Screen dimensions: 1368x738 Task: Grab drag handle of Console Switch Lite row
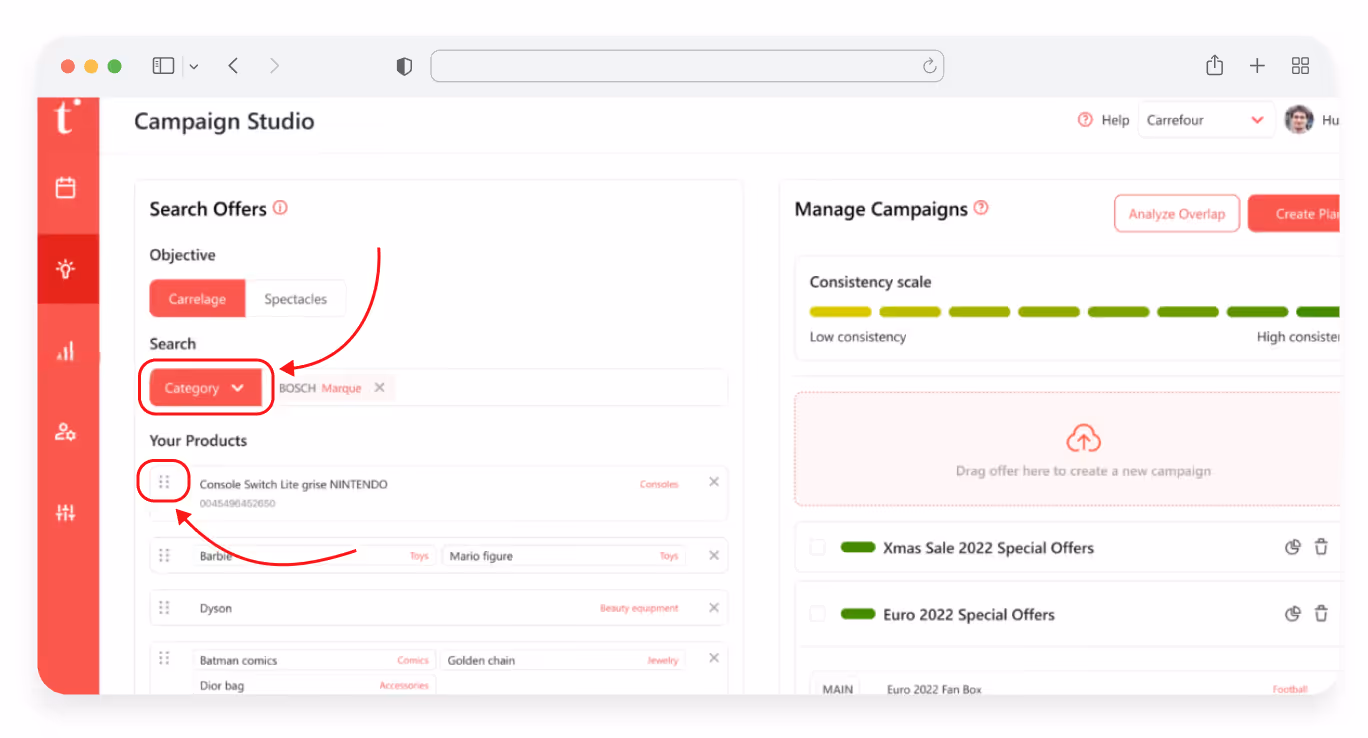164,482
